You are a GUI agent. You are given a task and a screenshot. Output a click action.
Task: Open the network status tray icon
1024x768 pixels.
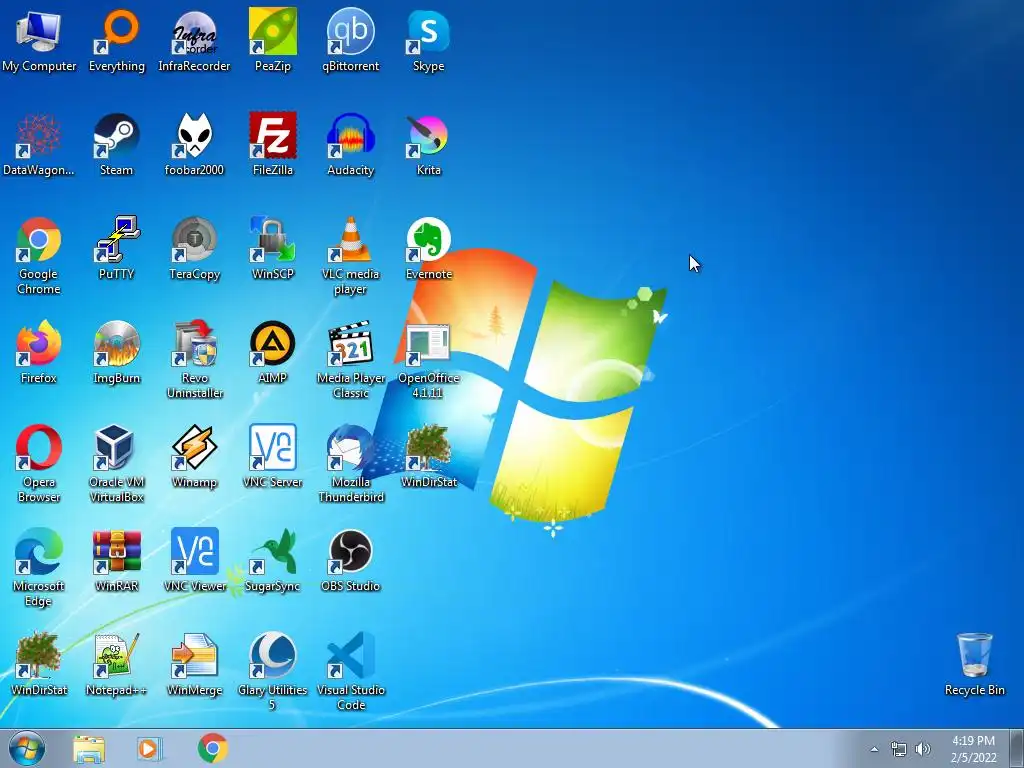coord(899,749)
